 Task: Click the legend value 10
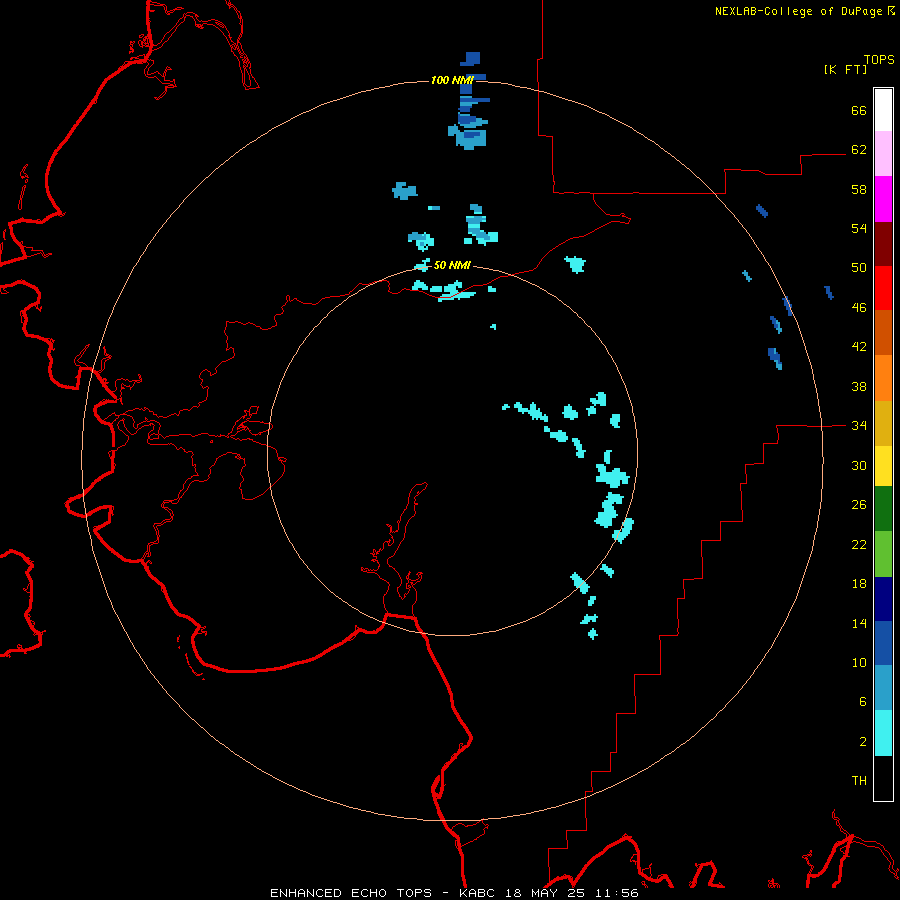click(x=859, y=662)
